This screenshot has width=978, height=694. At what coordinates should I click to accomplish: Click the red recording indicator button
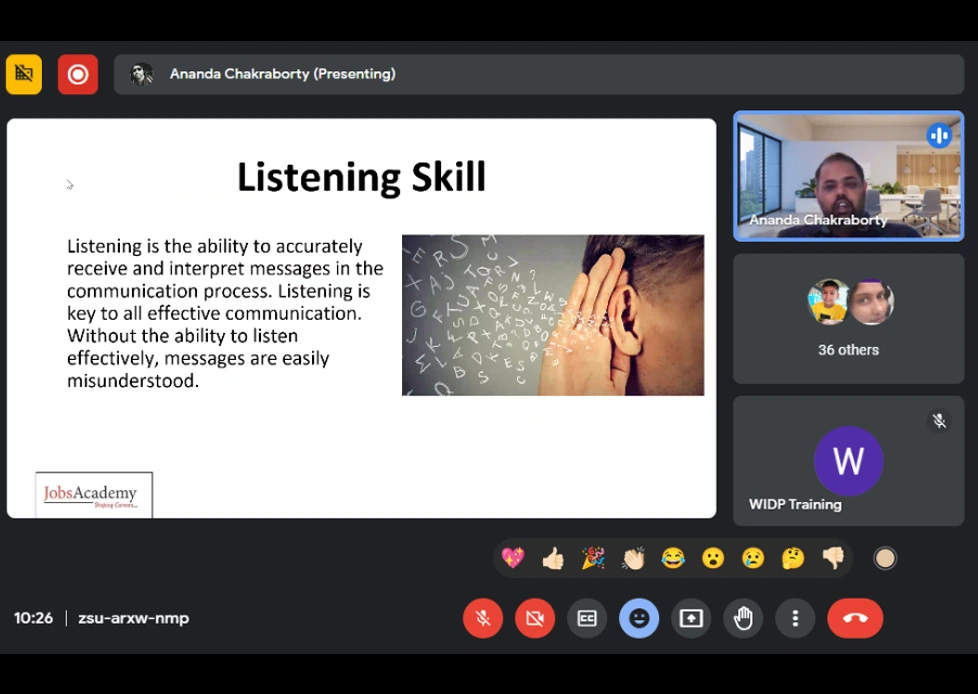click(78, 74)
